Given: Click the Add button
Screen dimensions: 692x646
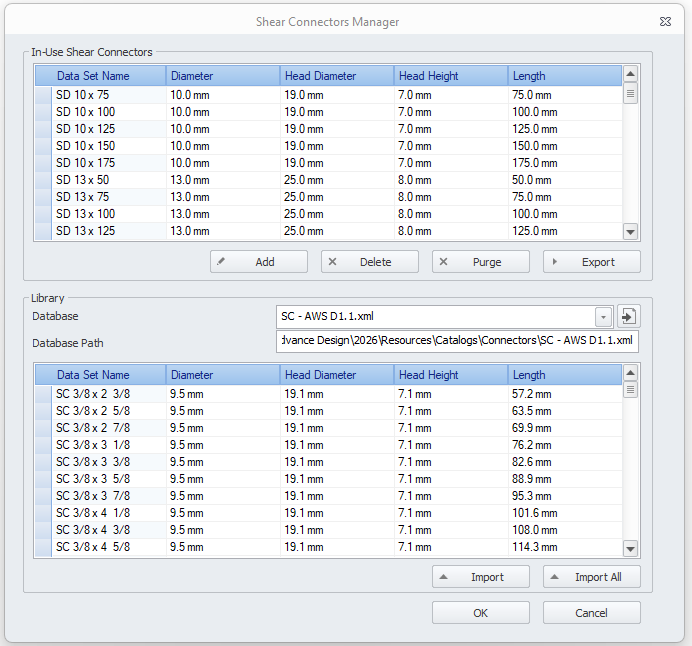Looking at the screenshot, I should tap(259, 262).
